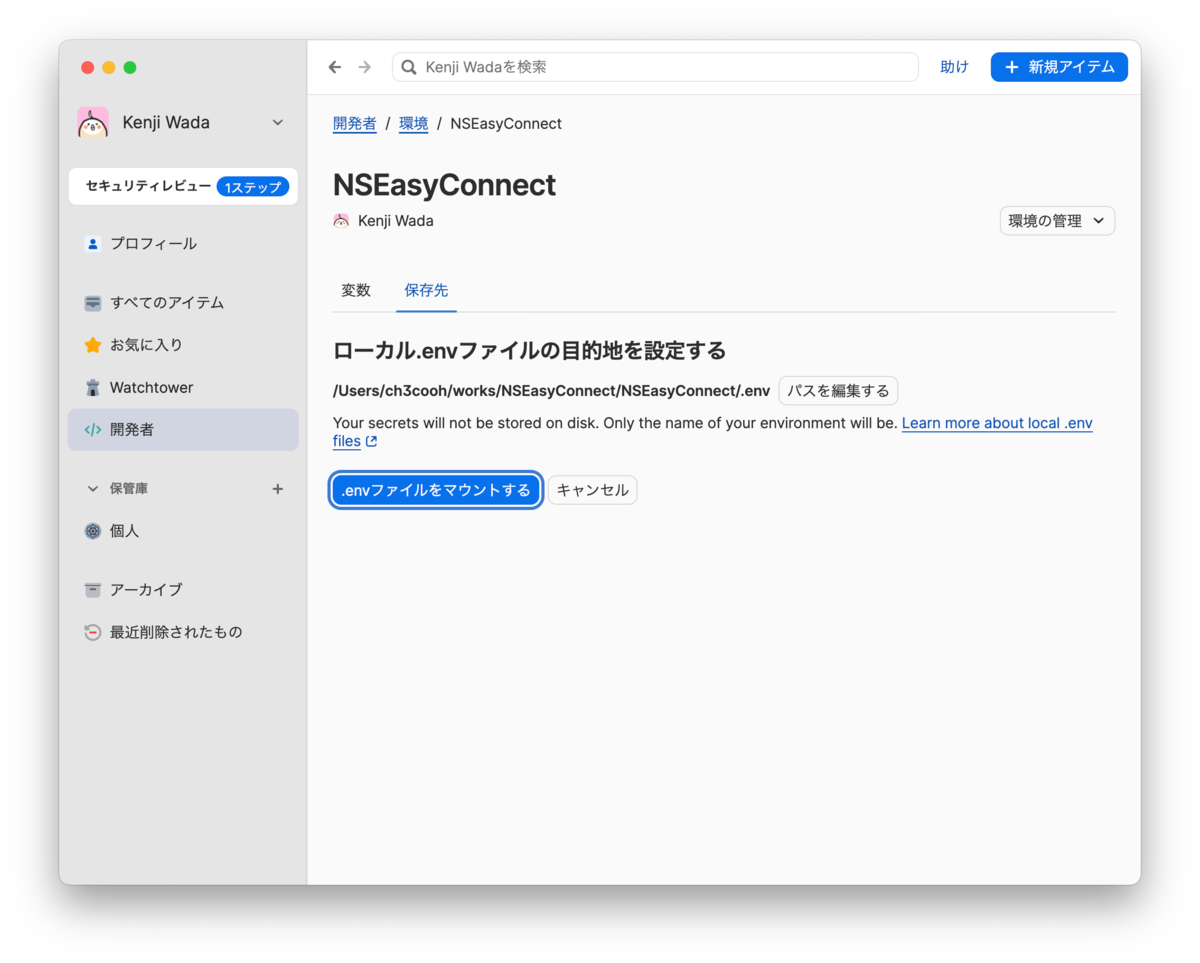Click the recently deleted icon
This screenshot has height=963, width=1200.
pos(93,632)
